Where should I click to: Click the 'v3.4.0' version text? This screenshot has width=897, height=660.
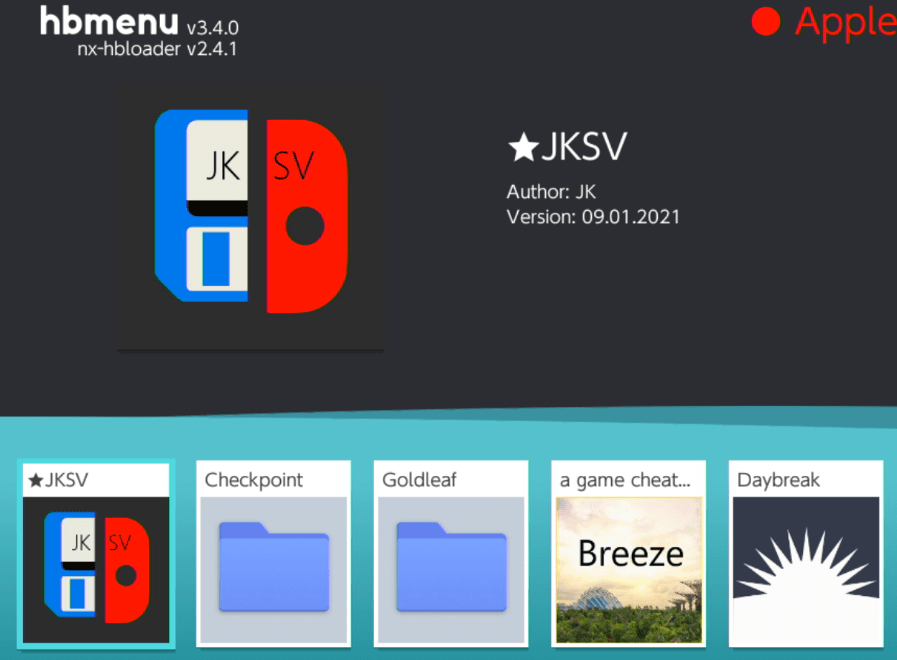212,27
